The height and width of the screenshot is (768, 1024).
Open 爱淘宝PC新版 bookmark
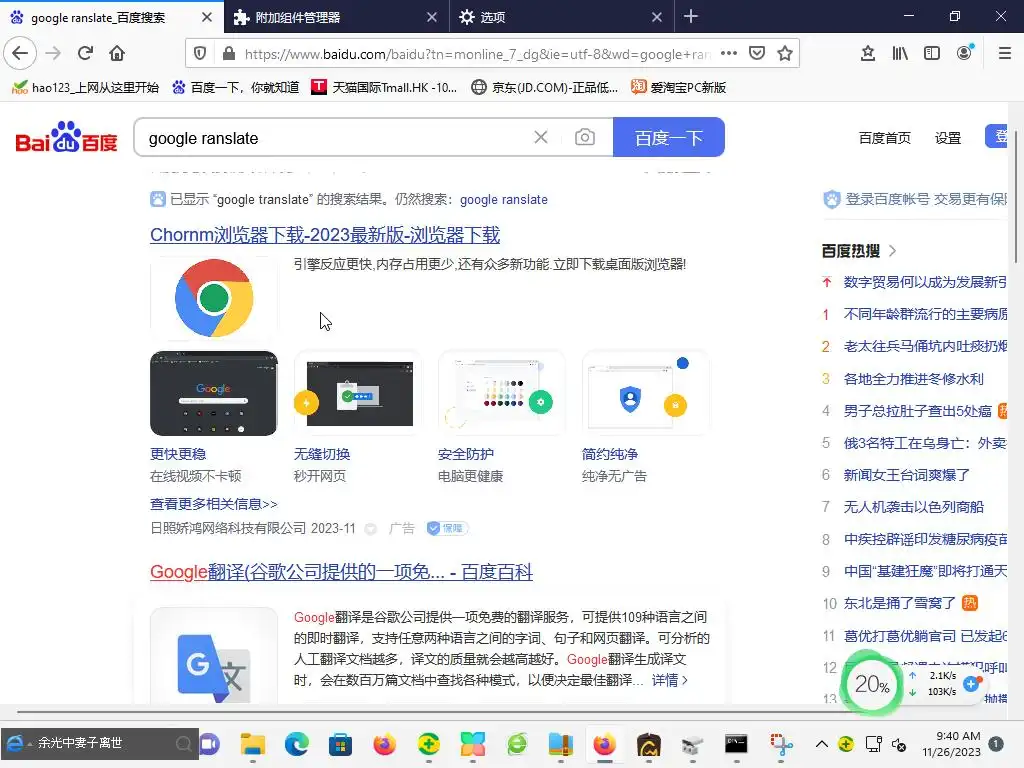click(x=679, y=88)
